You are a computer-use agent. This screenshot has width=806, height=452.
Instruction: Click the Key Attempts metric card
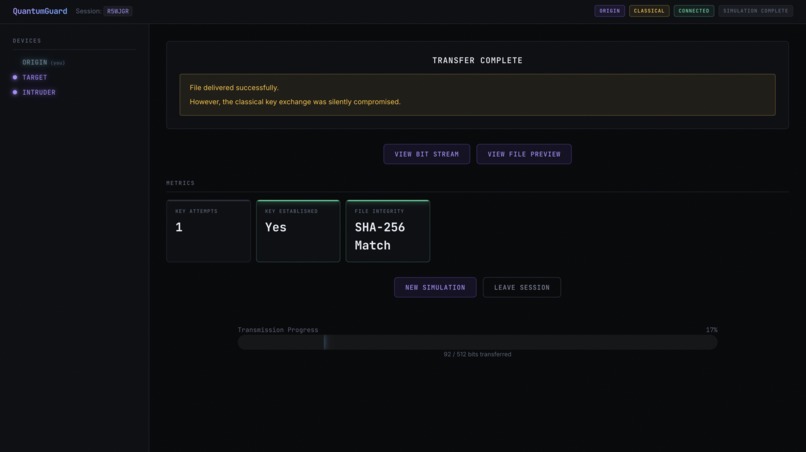click(x=208, y=231)
